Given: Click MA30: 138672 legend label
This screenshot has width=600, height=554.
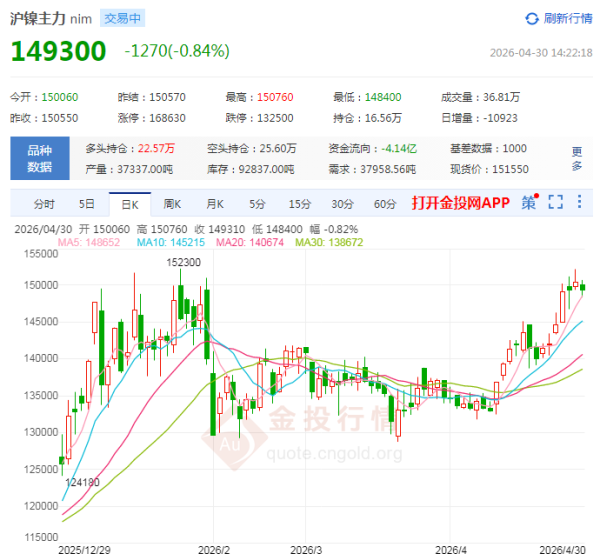Looking at the screenshot, I should (x=329, y=242).
